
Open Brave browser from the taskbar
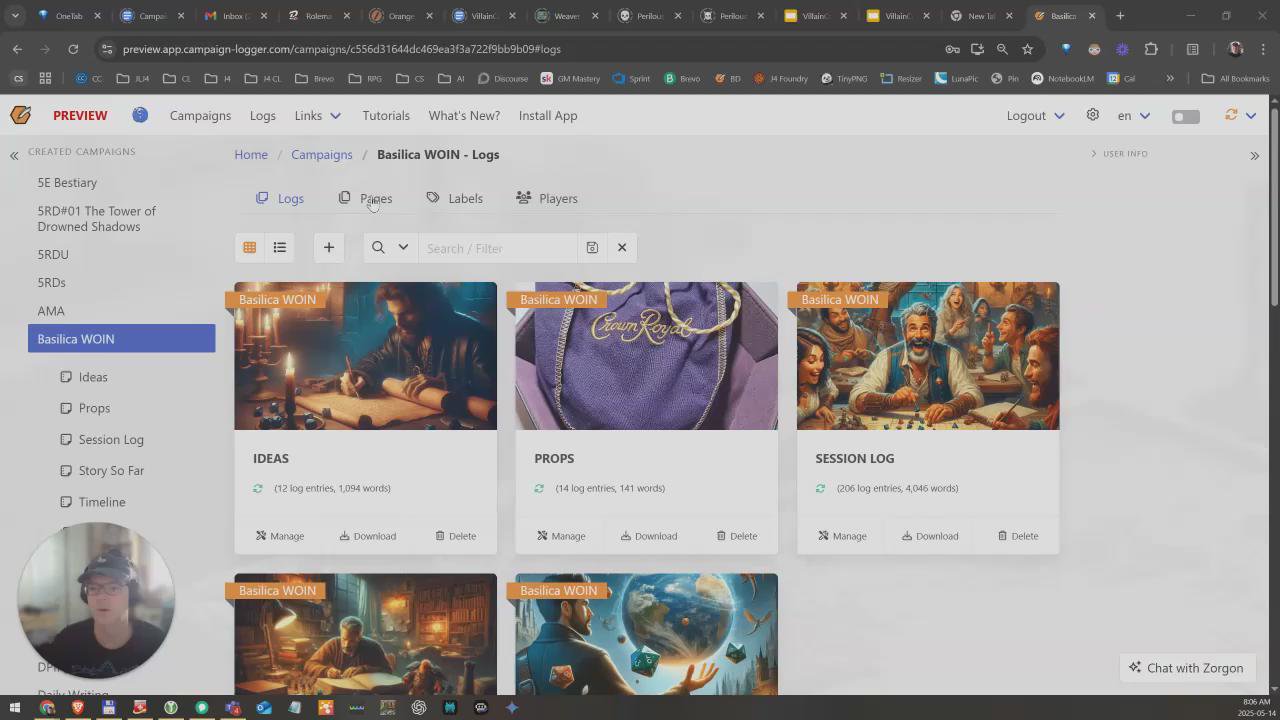tap(77, 707)
